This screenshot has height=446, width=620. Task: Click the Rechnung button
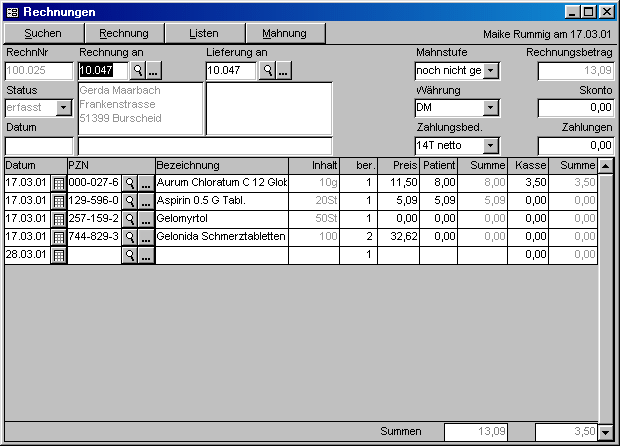(x=123, y=33)
